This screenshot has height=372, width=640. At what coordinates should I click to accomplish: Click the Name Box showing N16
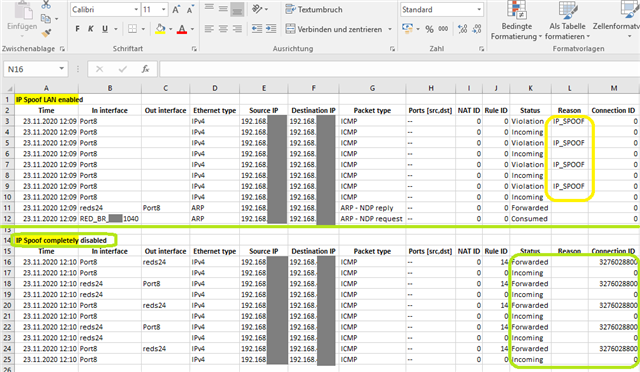tap(30, 69)
